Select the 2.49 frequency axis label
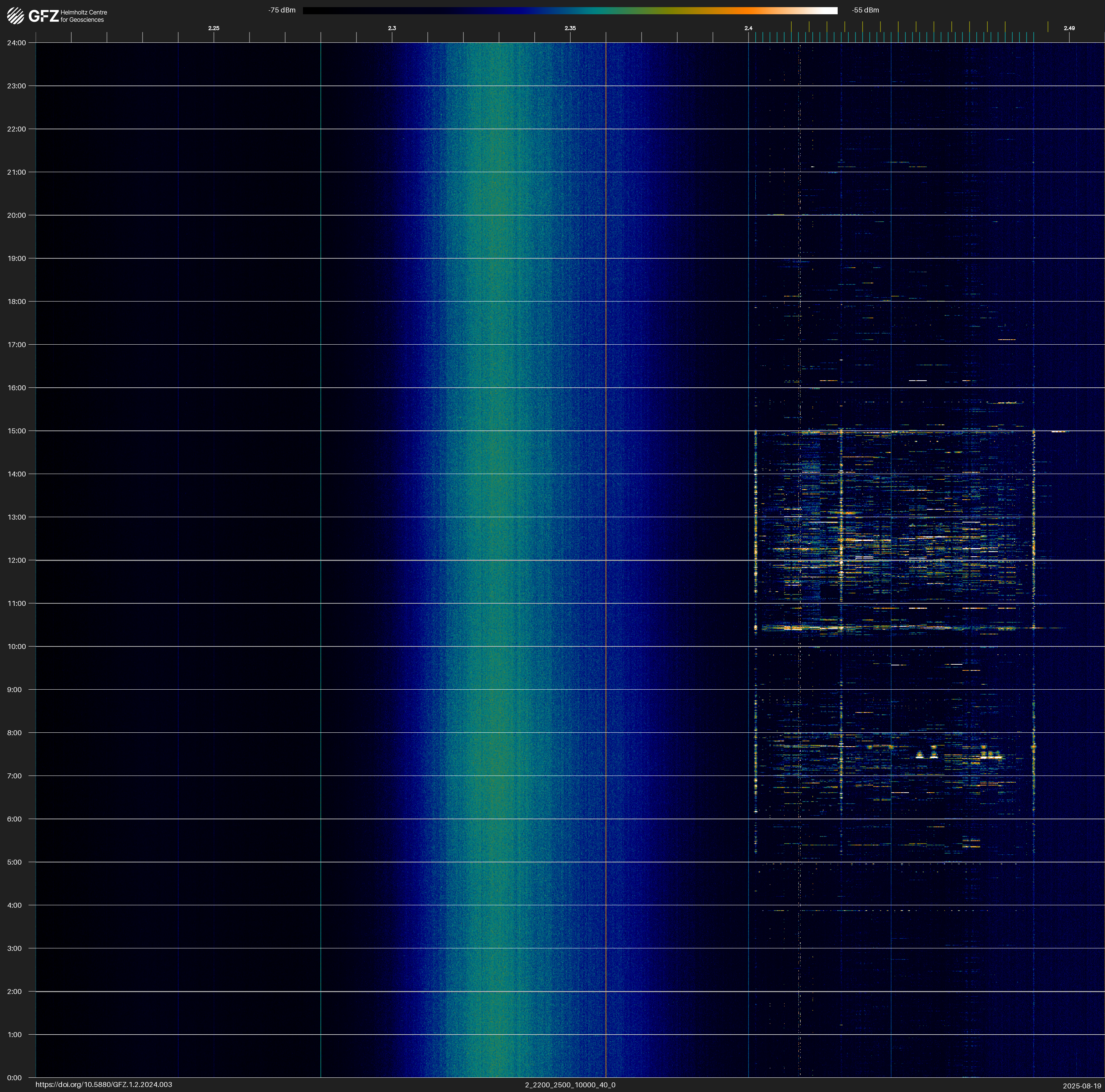The image size is (1105, 1092). [1068, 28]
